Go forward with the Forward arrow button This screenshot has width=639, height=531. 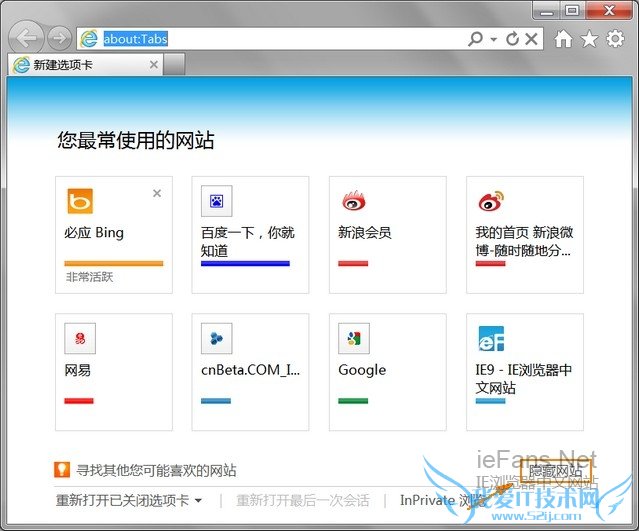click(x=59, y=38)
